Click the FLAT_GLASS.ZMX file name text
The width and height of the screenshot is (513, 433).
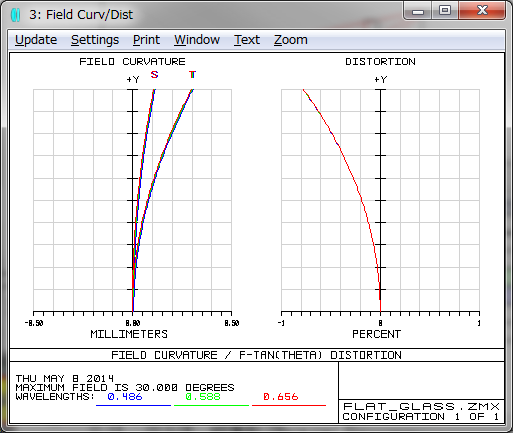(x=422, y=407)
